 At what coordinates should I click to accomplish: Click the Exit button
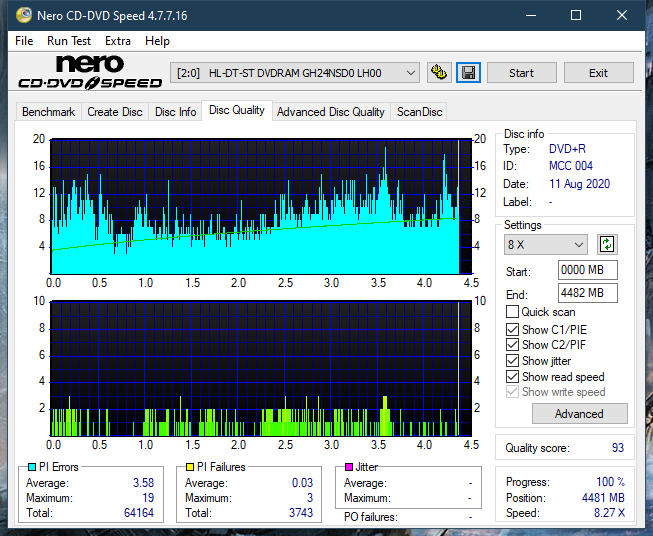598,73
